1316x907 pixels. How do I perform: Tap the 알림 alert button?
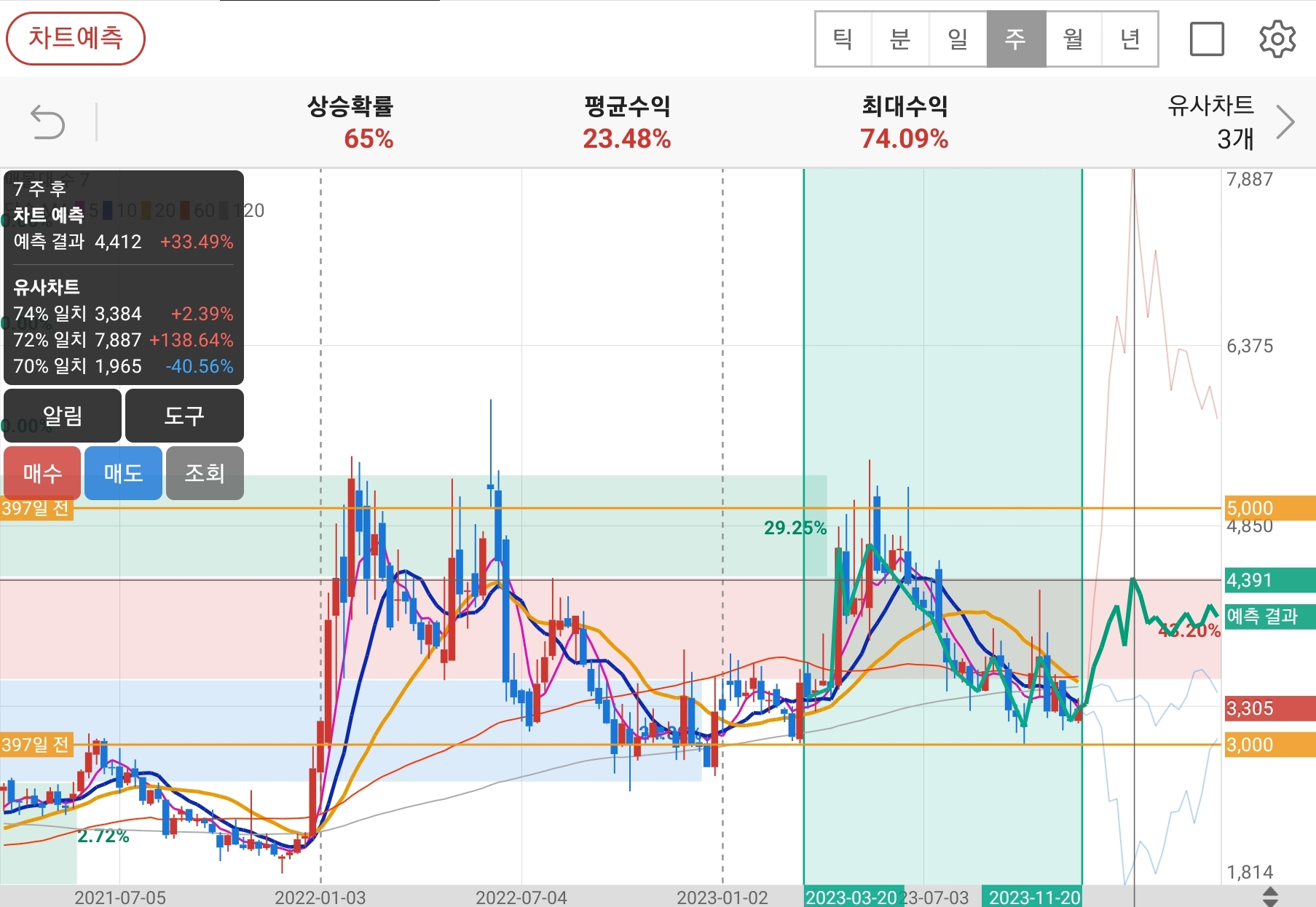[x=63, y=416]
